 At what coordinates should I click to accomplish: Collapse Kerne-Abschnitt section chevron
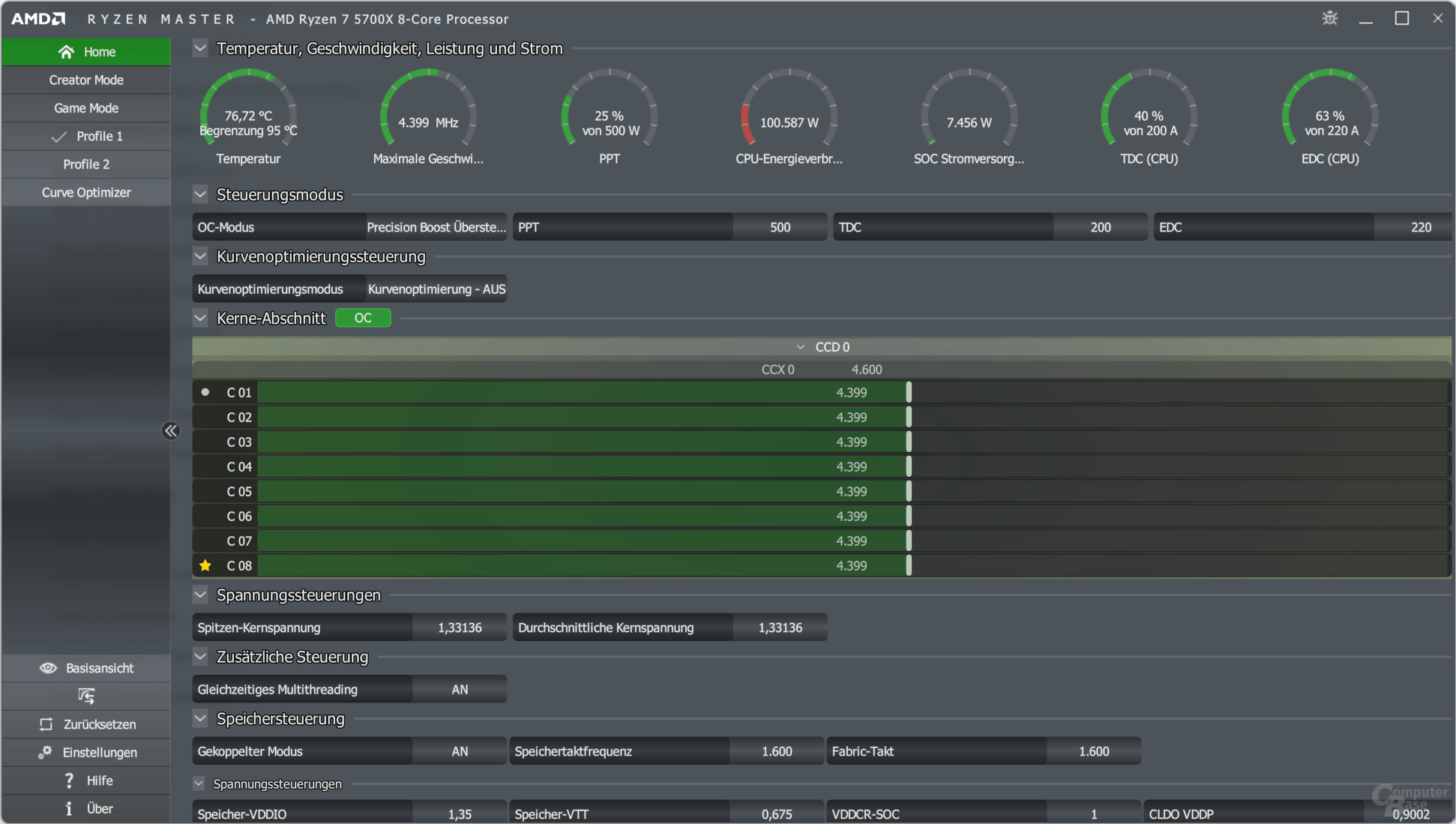click(200, 318)
